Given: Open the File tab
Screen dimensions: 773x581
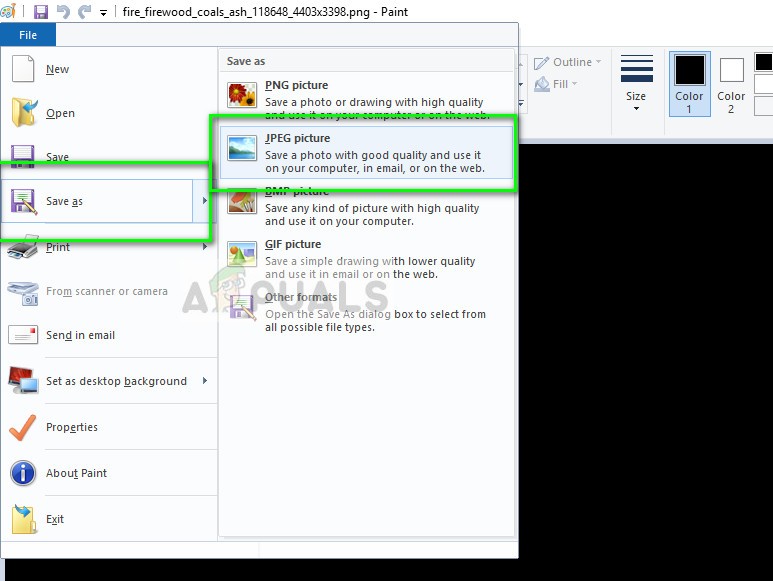Looking at the screenshot, I should (28, 35).
